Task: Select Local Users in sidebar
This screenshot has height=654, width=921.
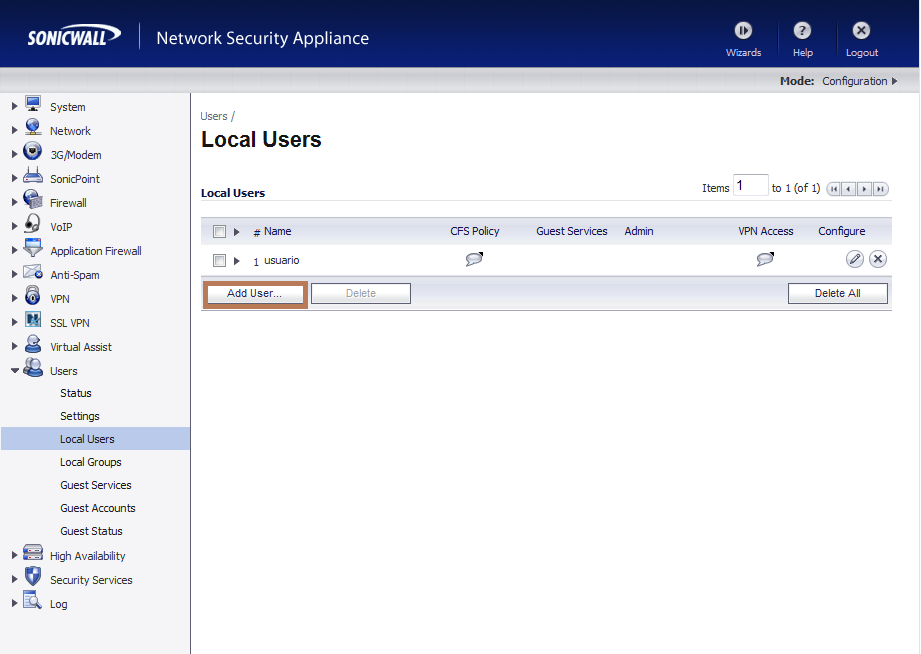Action: 96,439
